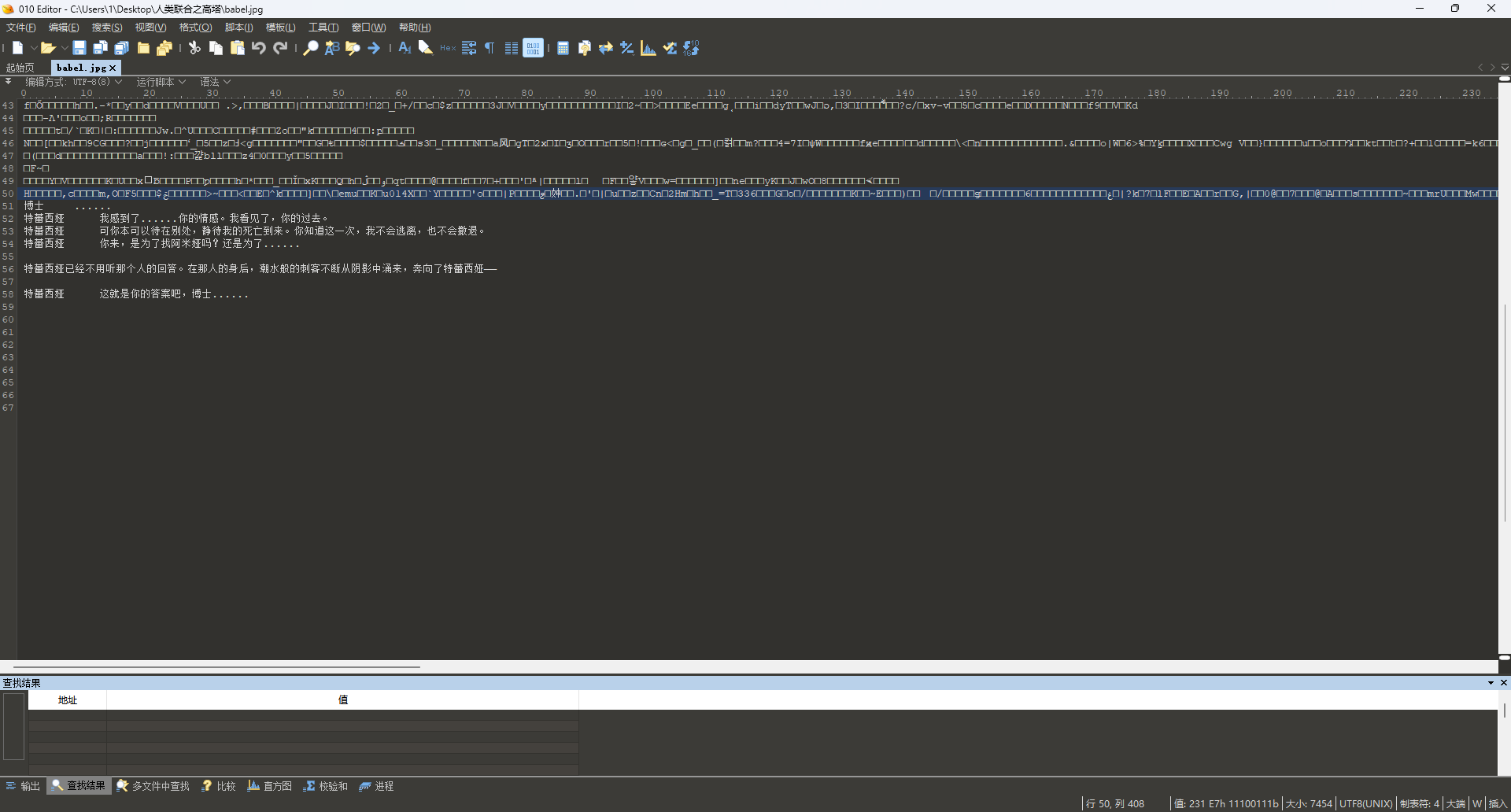
Task: Click the editor horizontal scrollbar thumb
Action: [216, 667]
